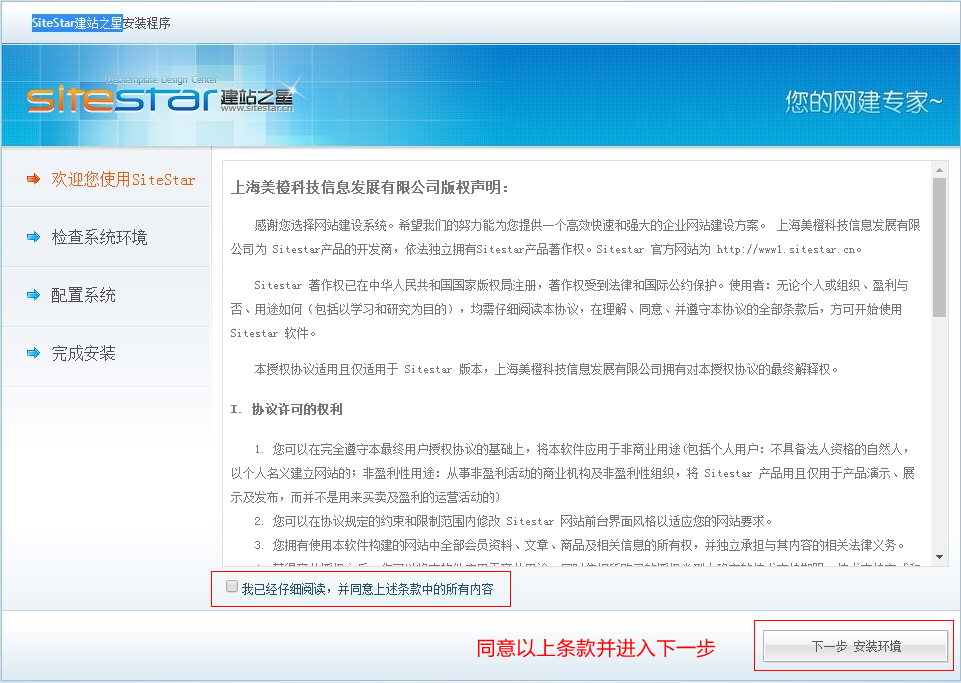Go to the 检查系统环境 step

(x=99, y=238)
